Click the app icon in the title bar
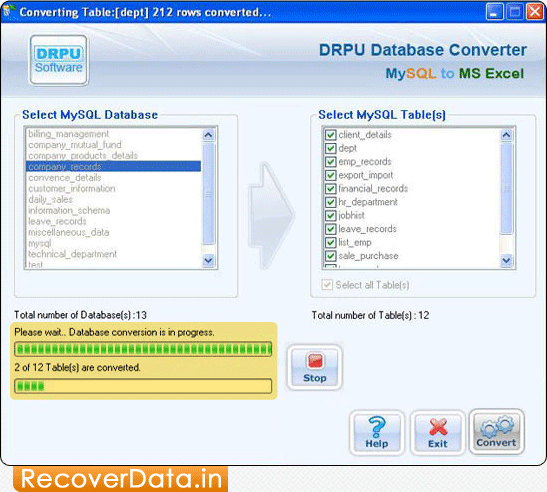This screenshot has width=547, height=492. [x=8, y=10]
